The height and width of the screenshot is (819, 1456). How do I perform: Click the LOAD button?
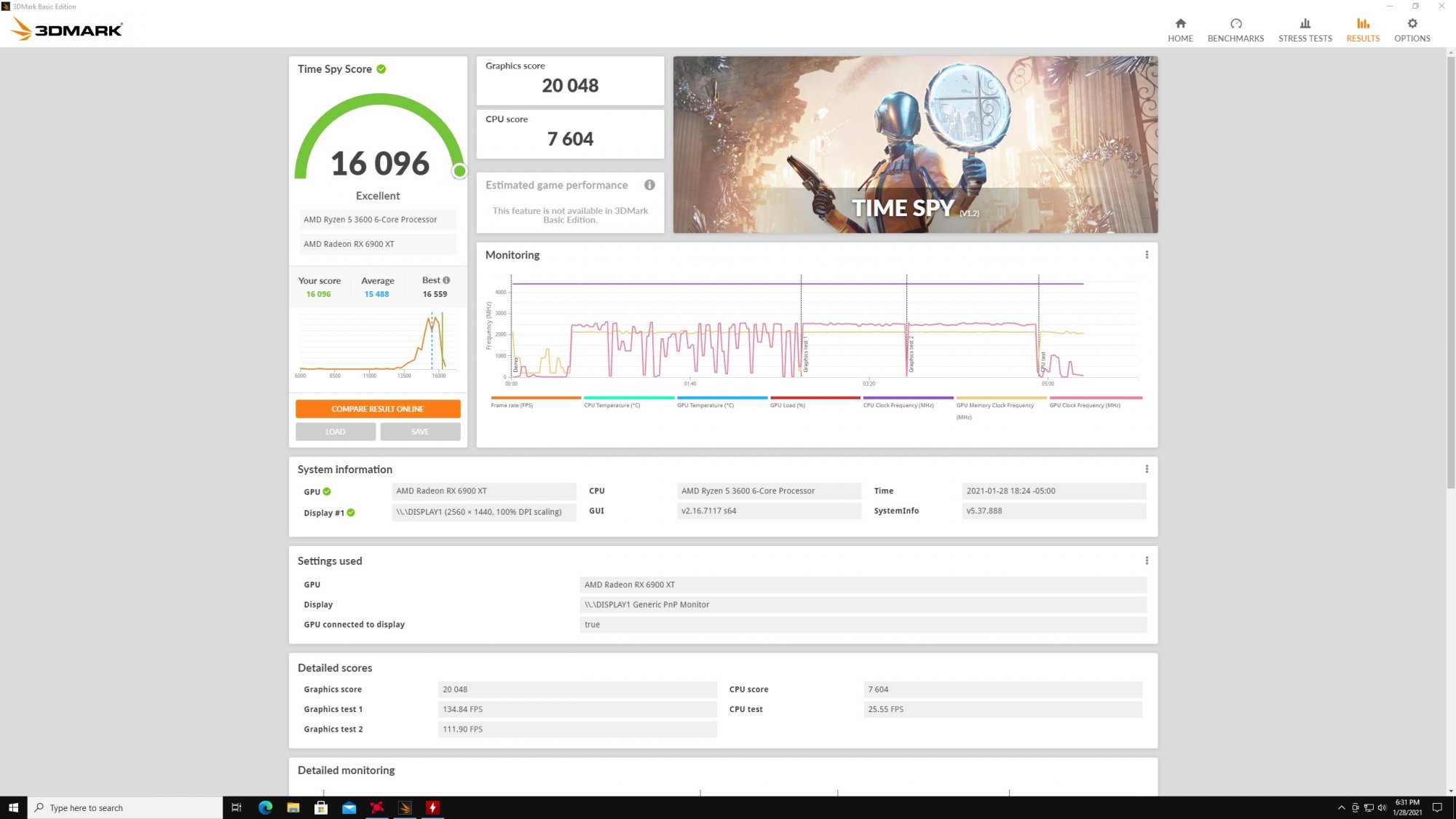(x=336, y=432)
